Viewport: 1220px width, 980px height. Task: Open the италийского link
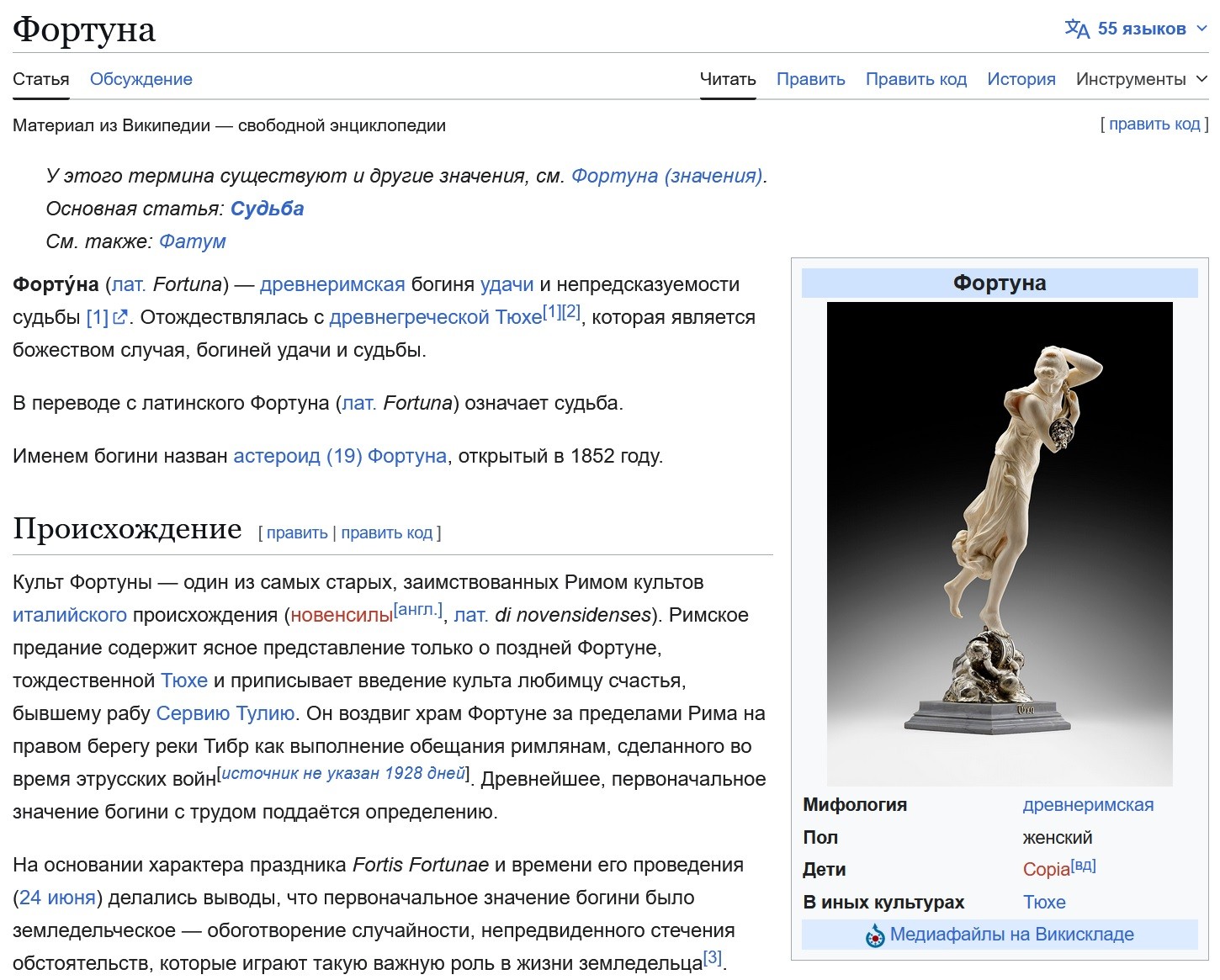pos(70,615)
